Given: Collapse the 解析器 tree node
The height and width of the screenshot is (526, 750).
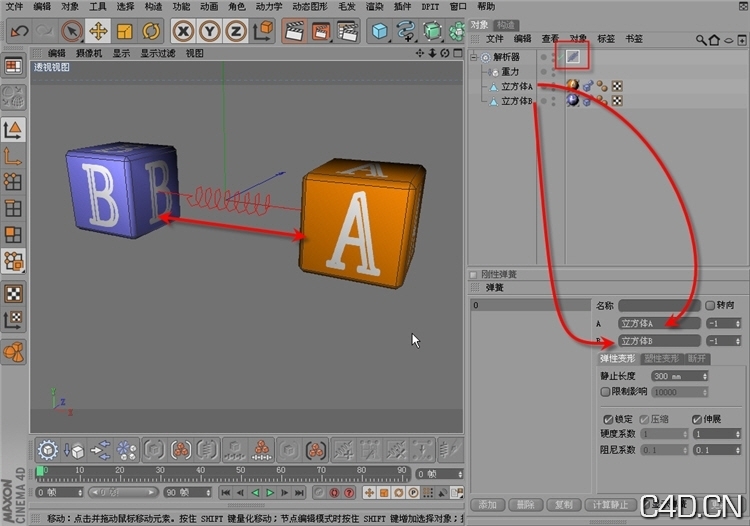Looking at the screenshot, I should pyautogui.click(x=474, y=57).
